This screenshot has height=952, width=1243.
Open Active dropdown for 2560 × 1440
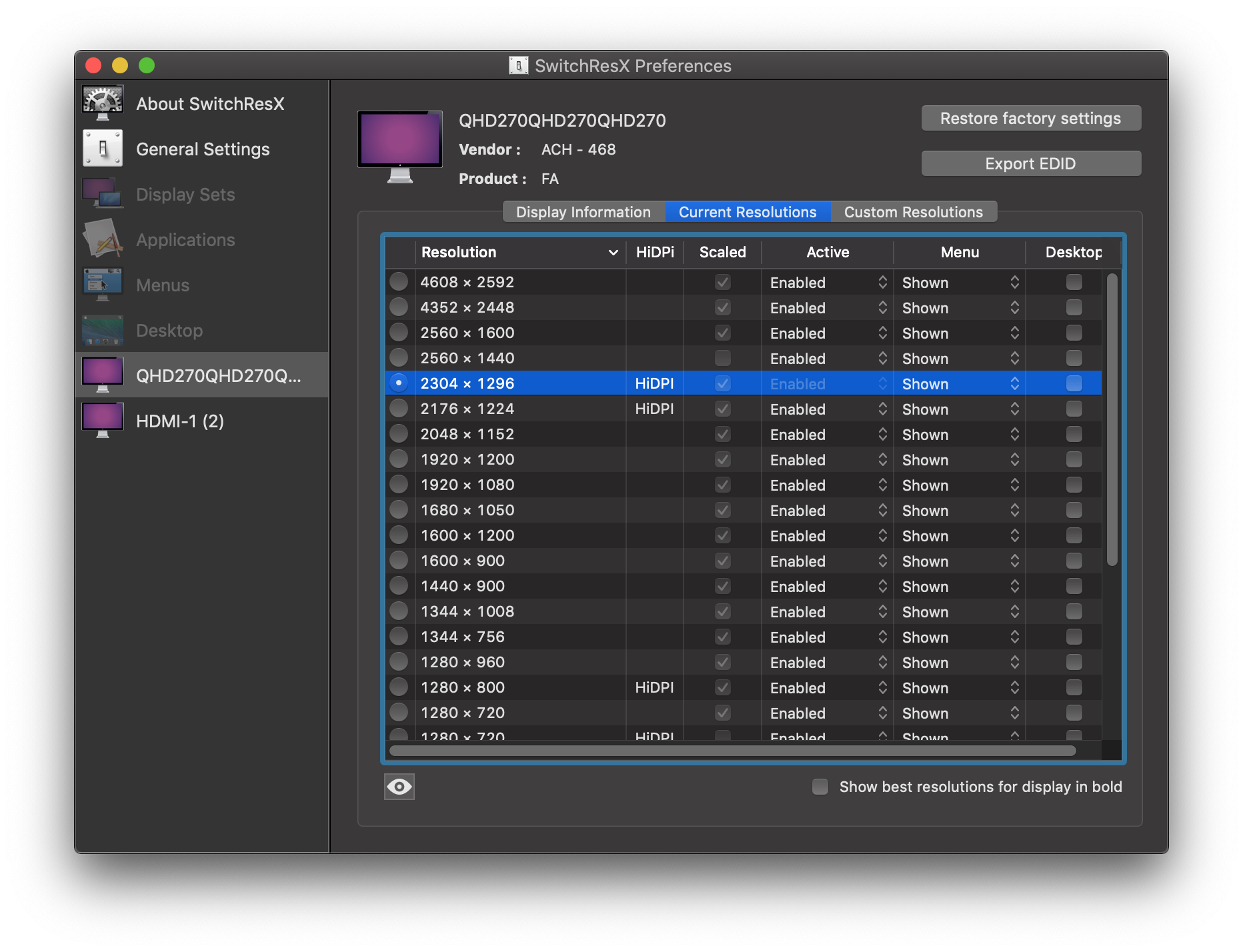(x=828, y=358)
